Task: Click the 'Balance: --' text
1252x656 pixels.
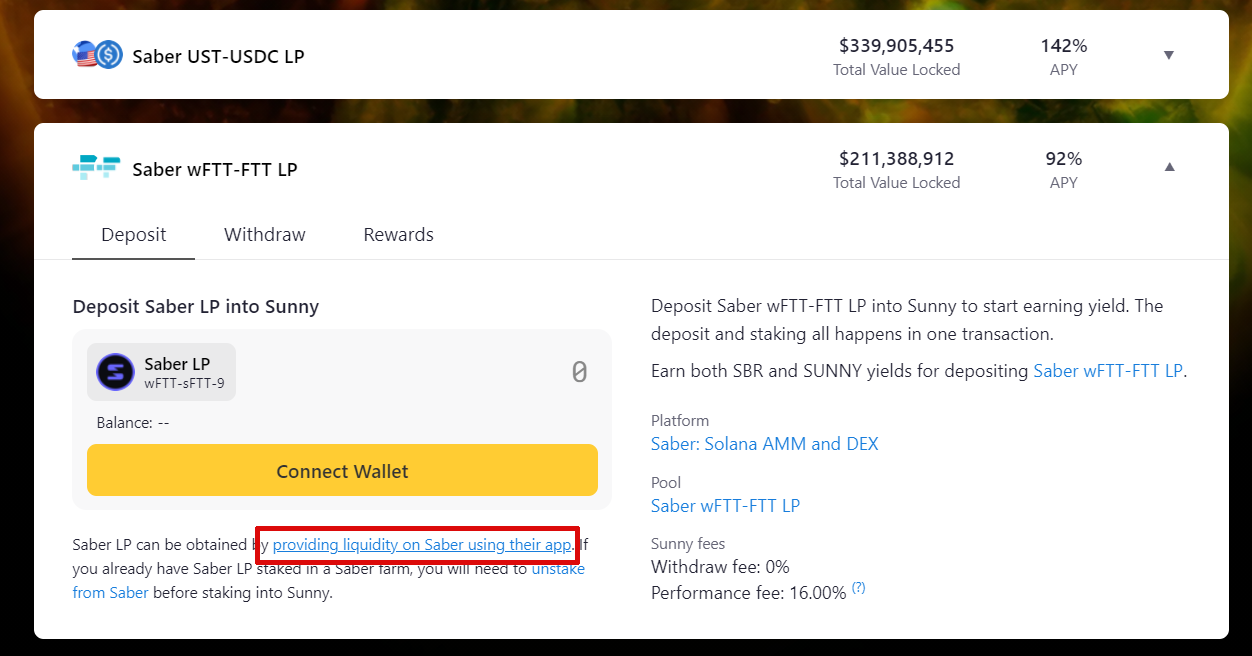Action: [133, 423]
